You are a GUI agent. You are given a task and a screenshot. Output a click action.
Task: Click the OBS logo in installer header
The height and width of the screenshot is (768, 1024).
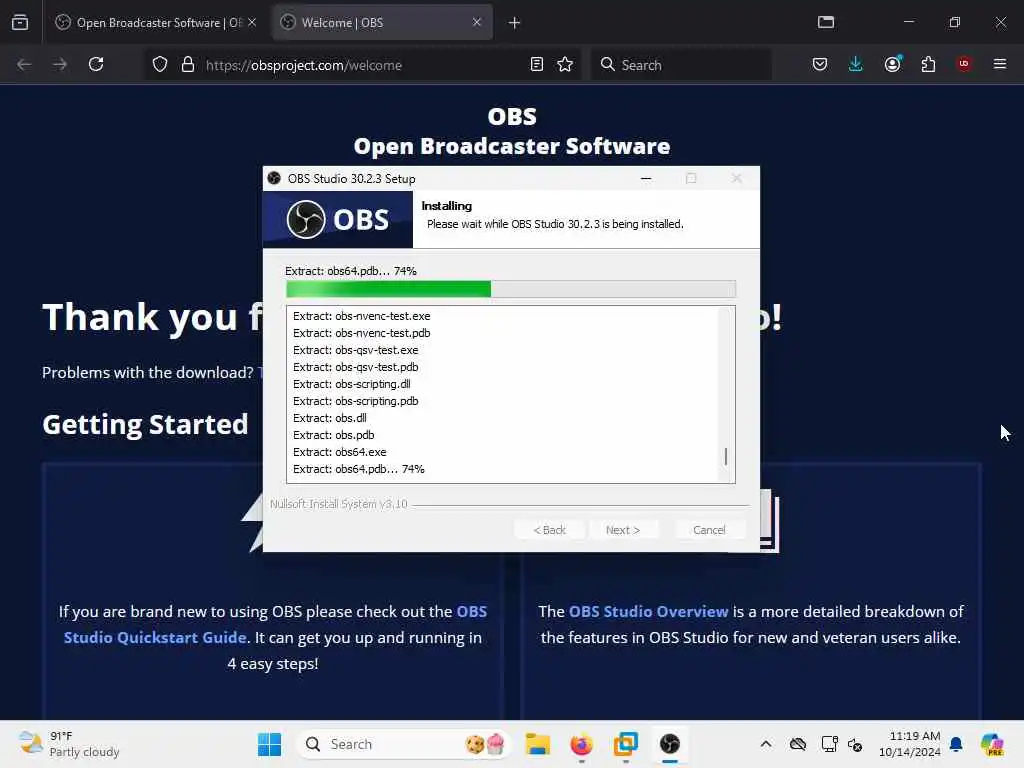(x=338, y=219)
